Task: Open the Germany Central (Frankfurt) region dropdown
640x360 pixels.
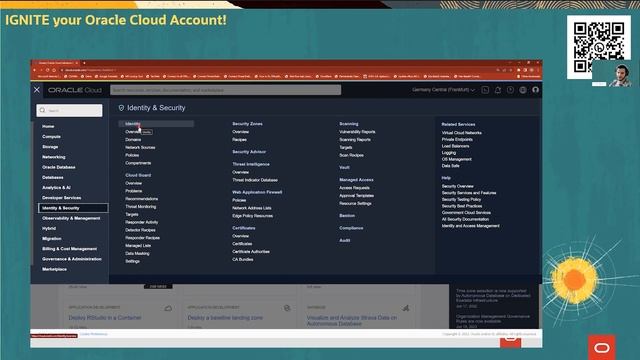Action: [443, 90]
